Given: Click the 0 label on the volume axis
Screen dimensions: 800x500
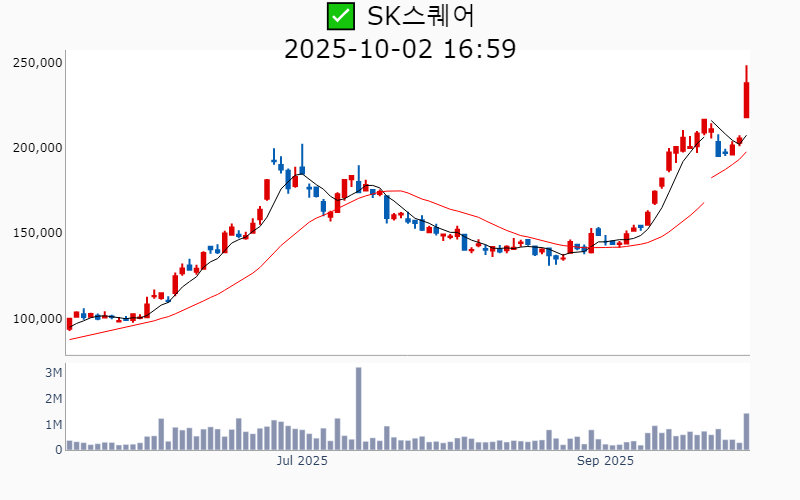Looking at the screenshot, I should [59, 450].
